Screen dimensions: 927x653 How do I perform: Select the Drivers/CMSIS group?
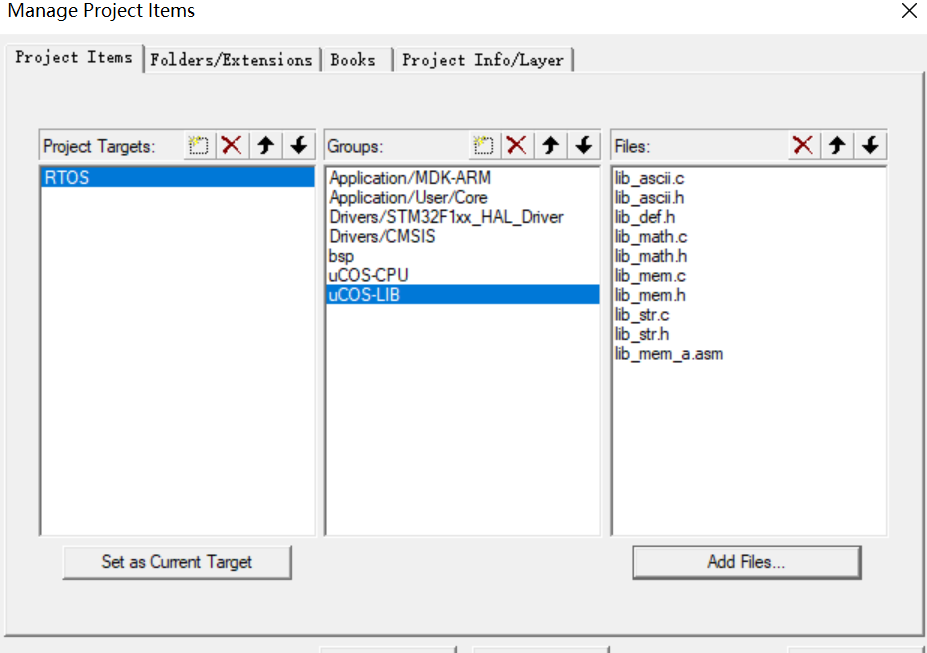[x=462, y=236]
